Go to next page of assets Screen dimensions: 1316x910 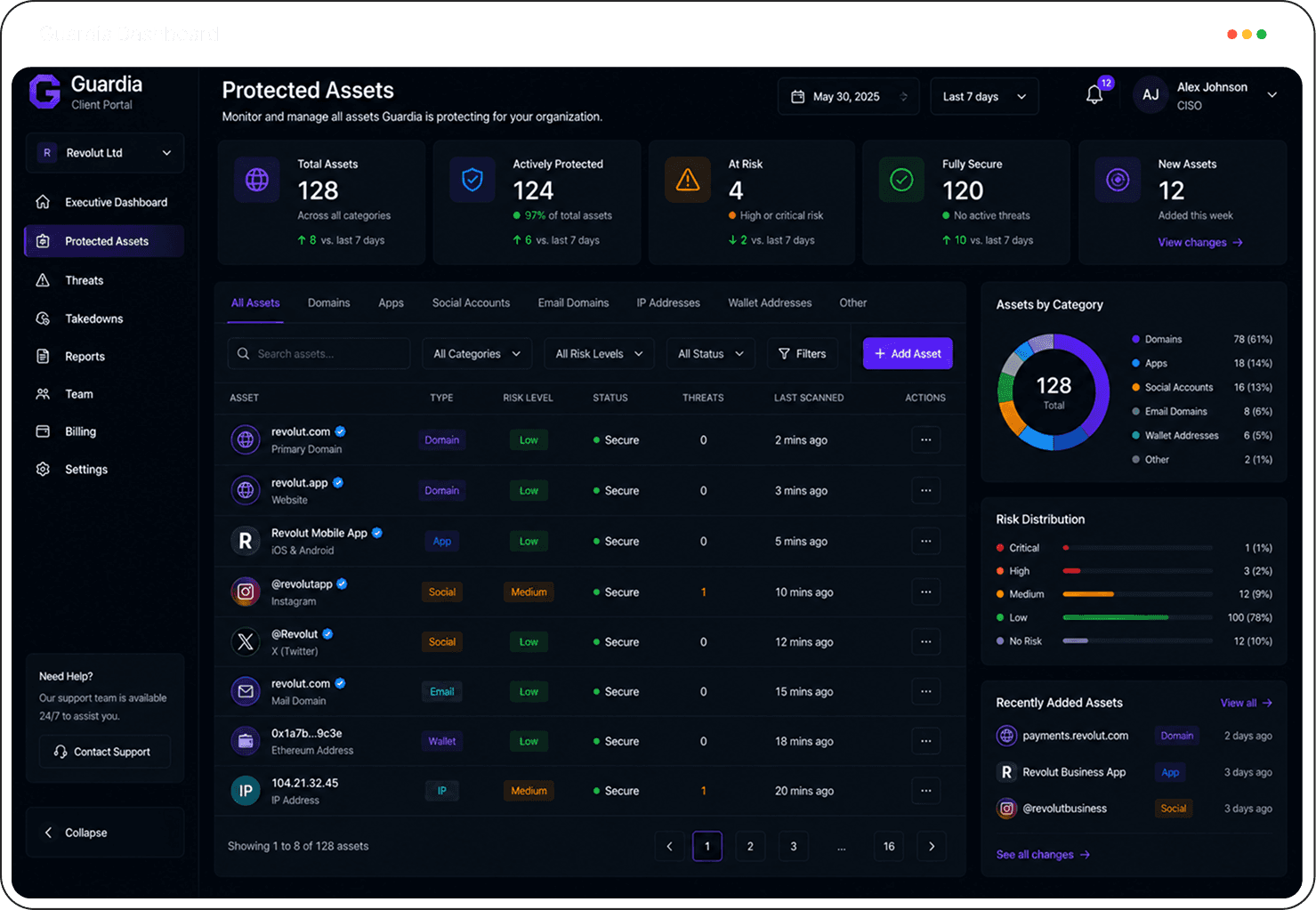coord(932,846)
